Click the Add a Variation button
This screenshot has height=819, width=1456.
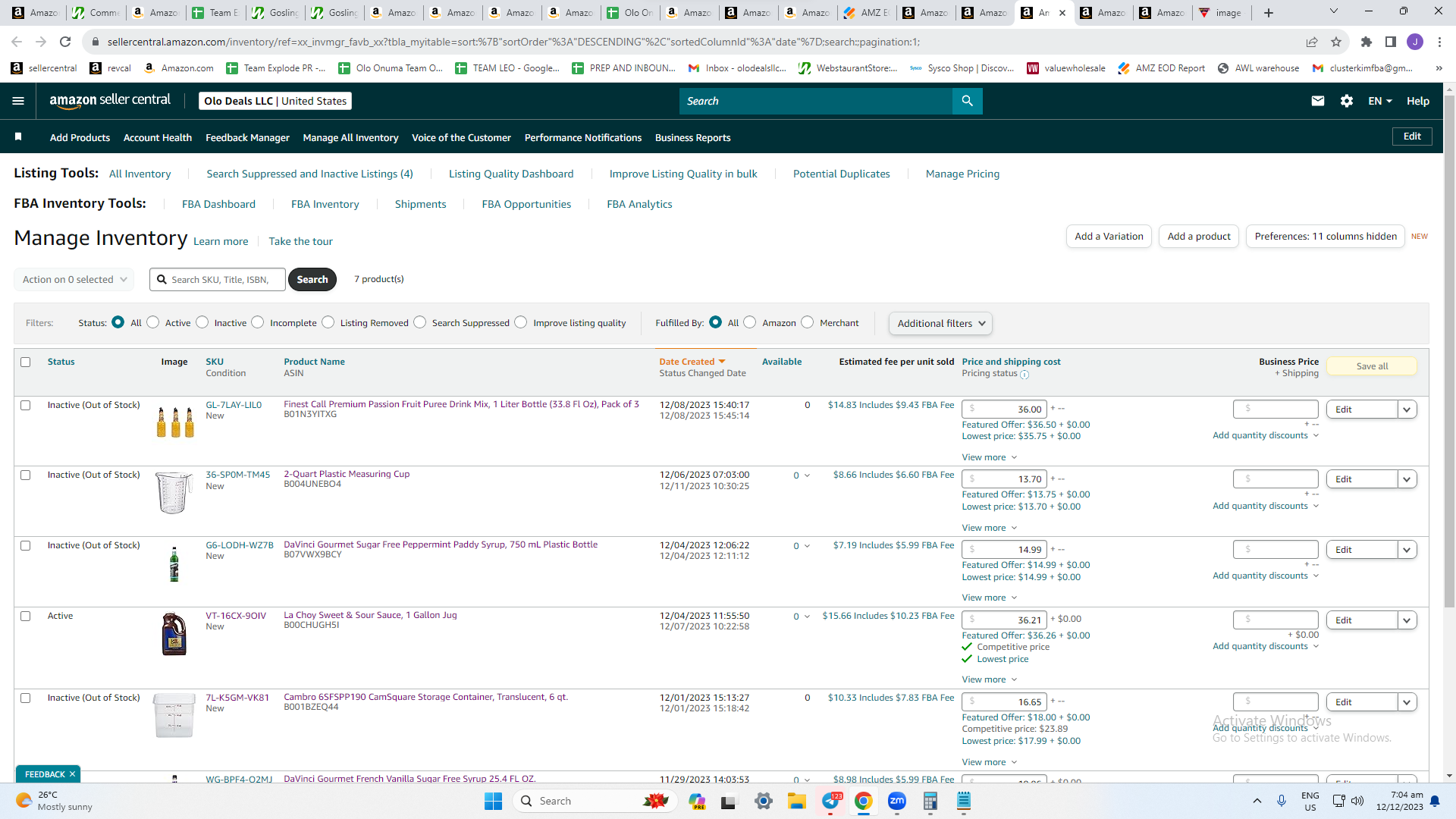[x=1109, y=237]
